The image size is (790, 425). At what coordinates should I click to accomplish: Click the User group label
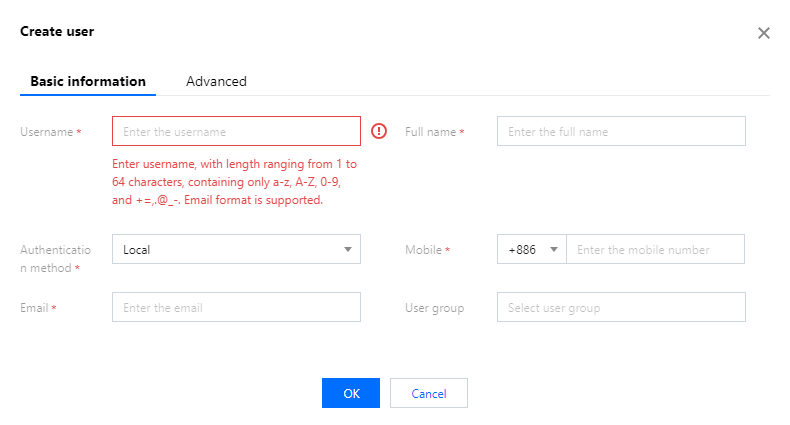434,308
